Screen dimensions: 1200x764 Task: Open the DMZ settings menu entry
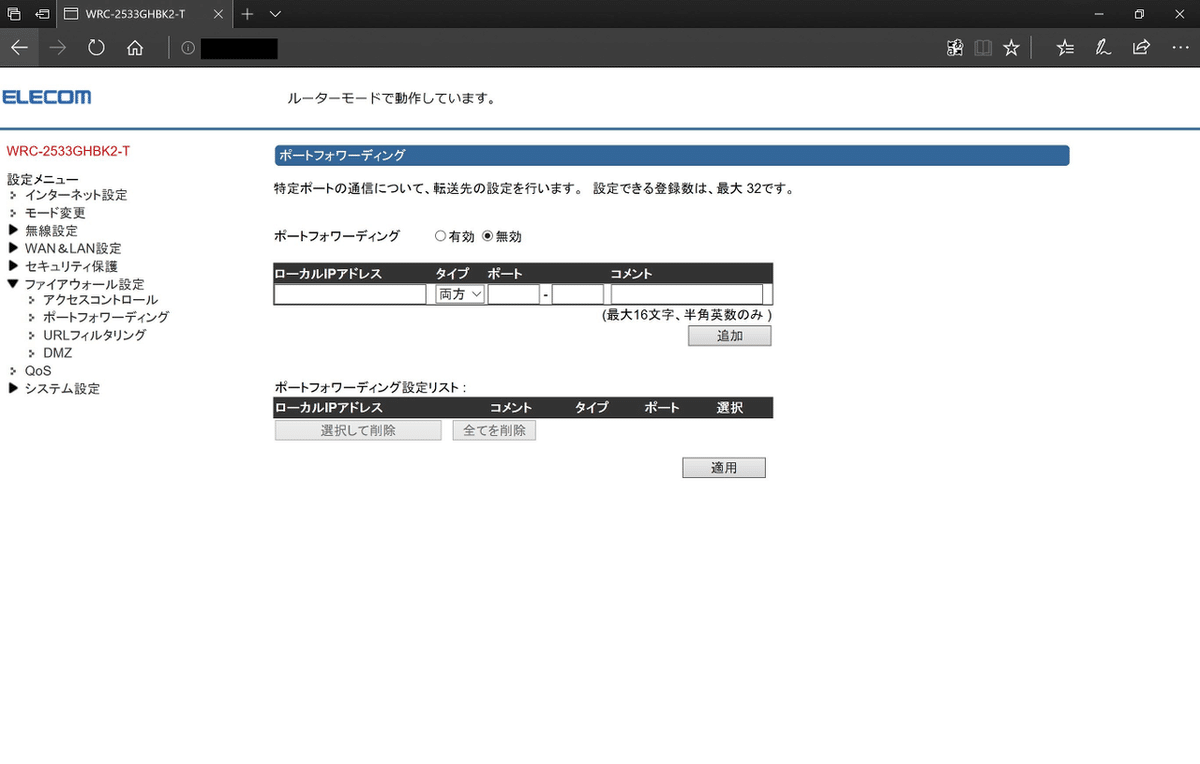(x=57, y=352)
